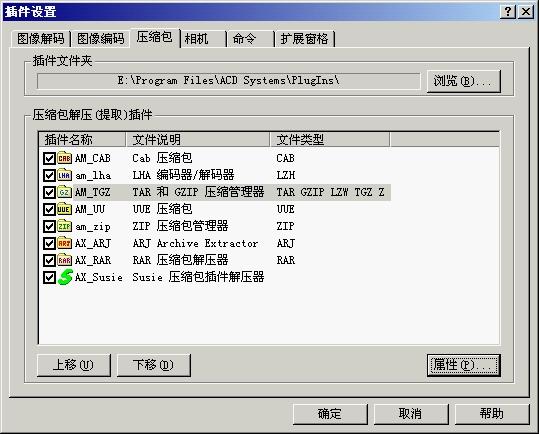Select the AM_UU plugin name
Image resolution: width=539 pixels, height=434 pixels.
[90, 209]
